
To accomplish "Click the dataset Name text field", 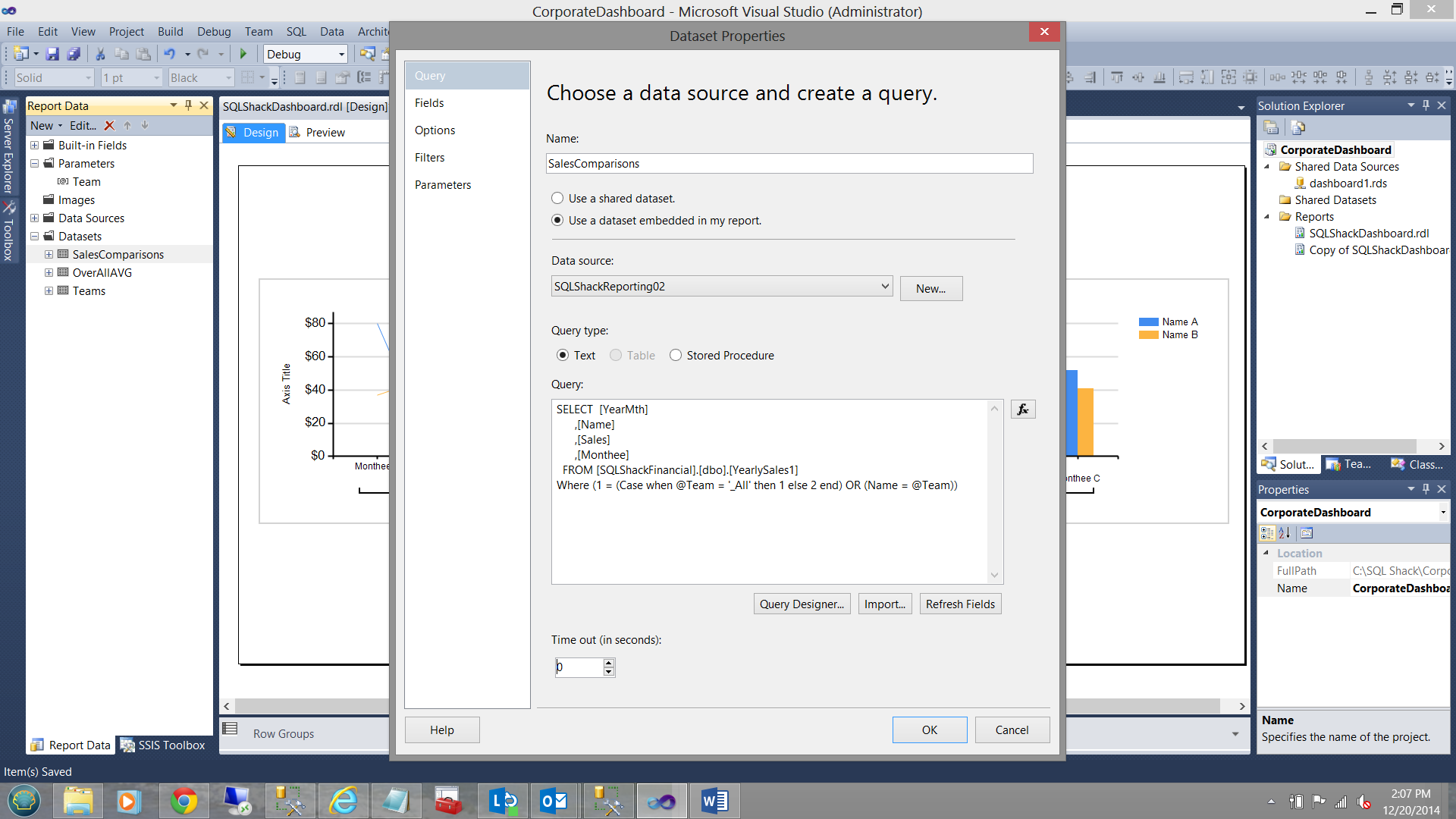I will pos(789,164).
